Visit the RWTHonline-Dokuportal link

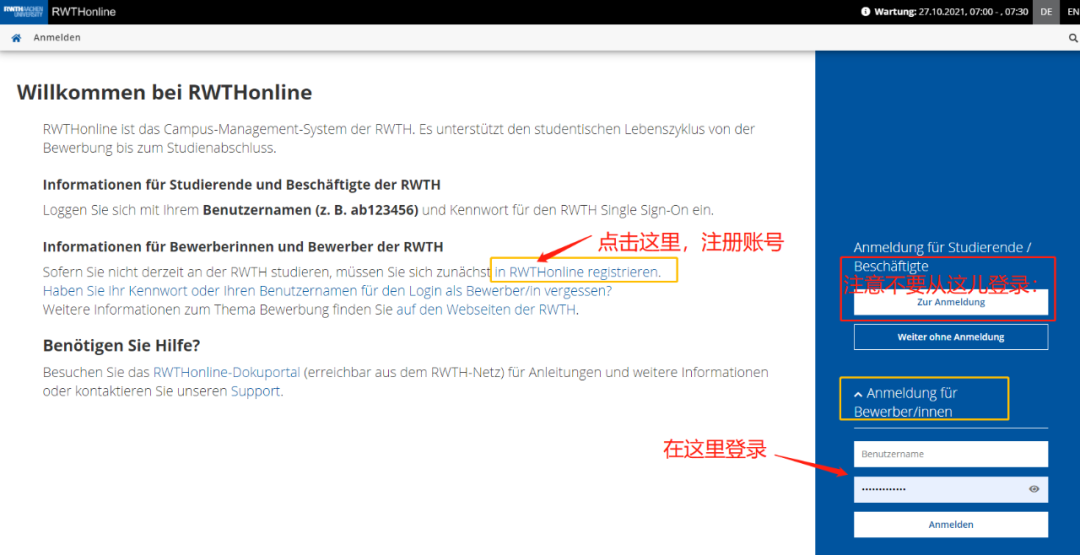point(226,372)
